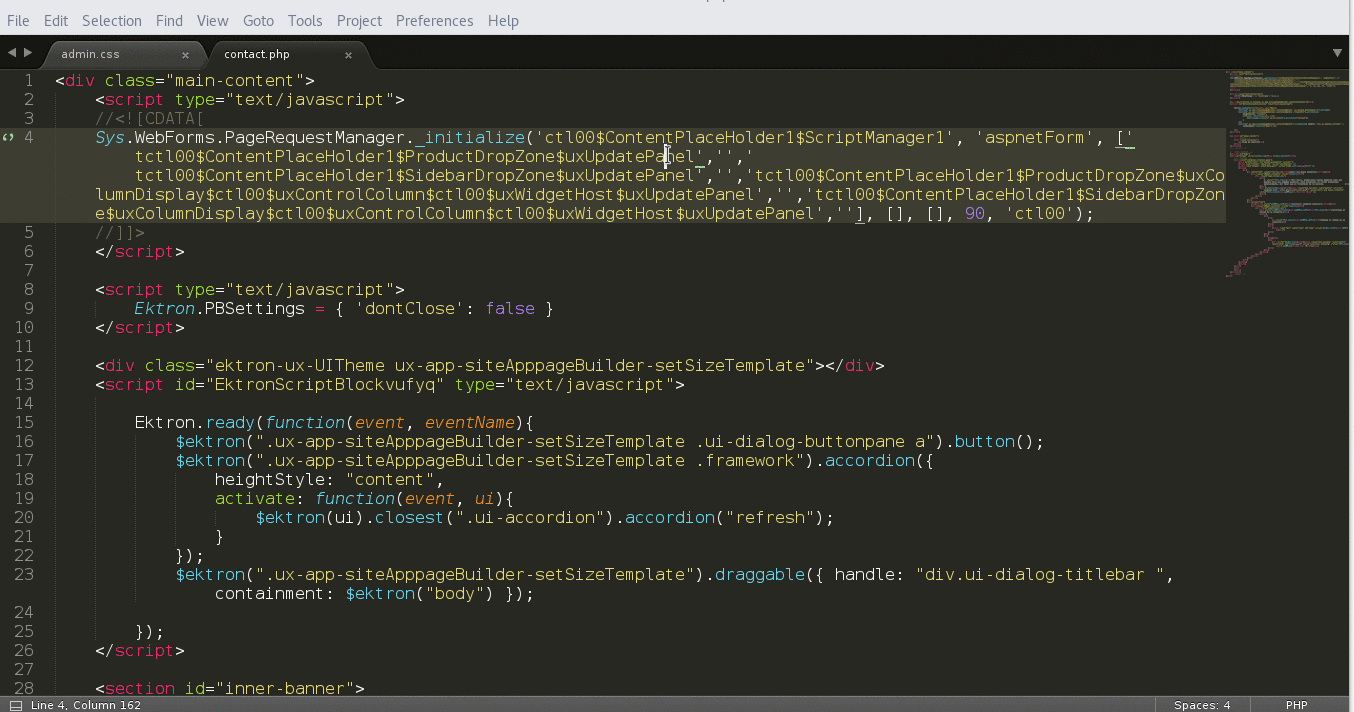Click the Ektron.ready function call
Image resolution: width=1354 pixels, height=712 pixels.
coord(194,423)
